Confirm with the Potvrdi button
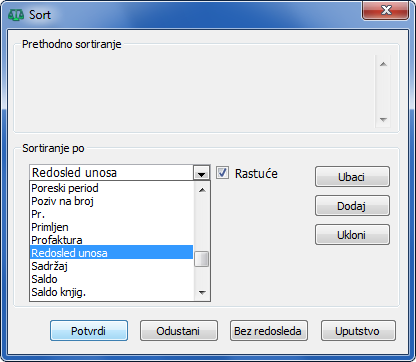 point(89,331)
